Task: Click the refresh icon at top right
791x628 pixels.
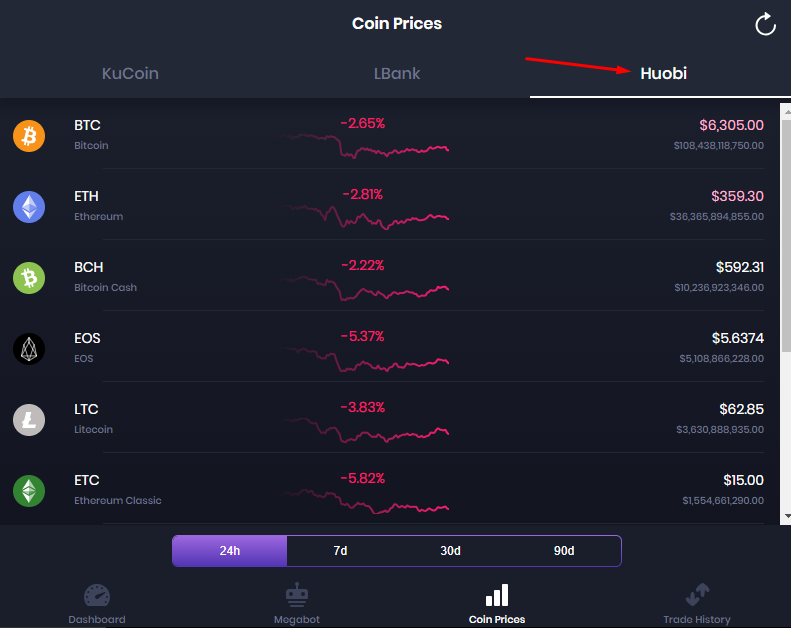Action: (x=765, y=24)
